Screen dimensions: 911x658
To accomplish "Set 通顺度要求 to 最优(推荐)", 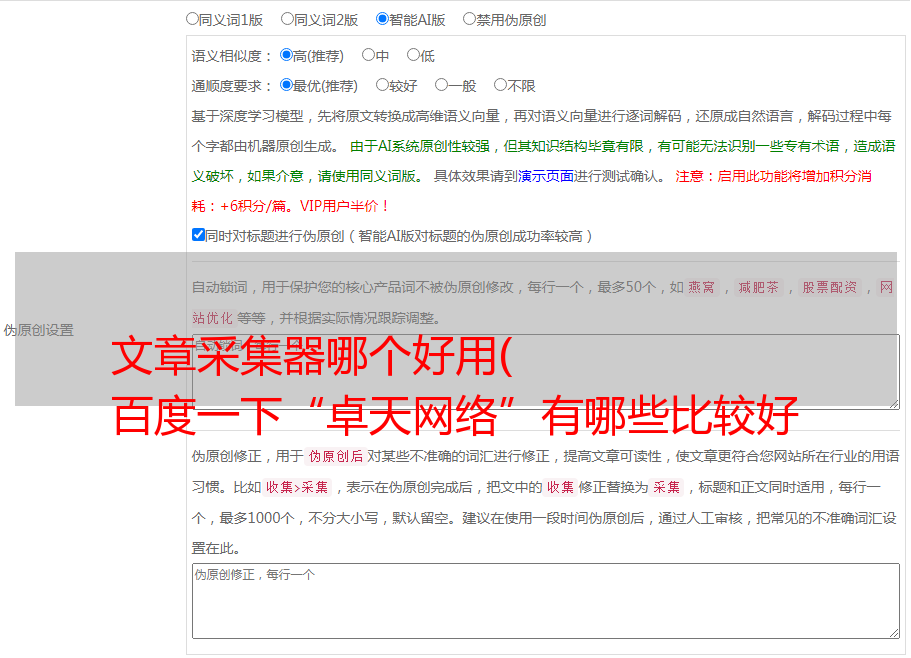I will point(286,85).
